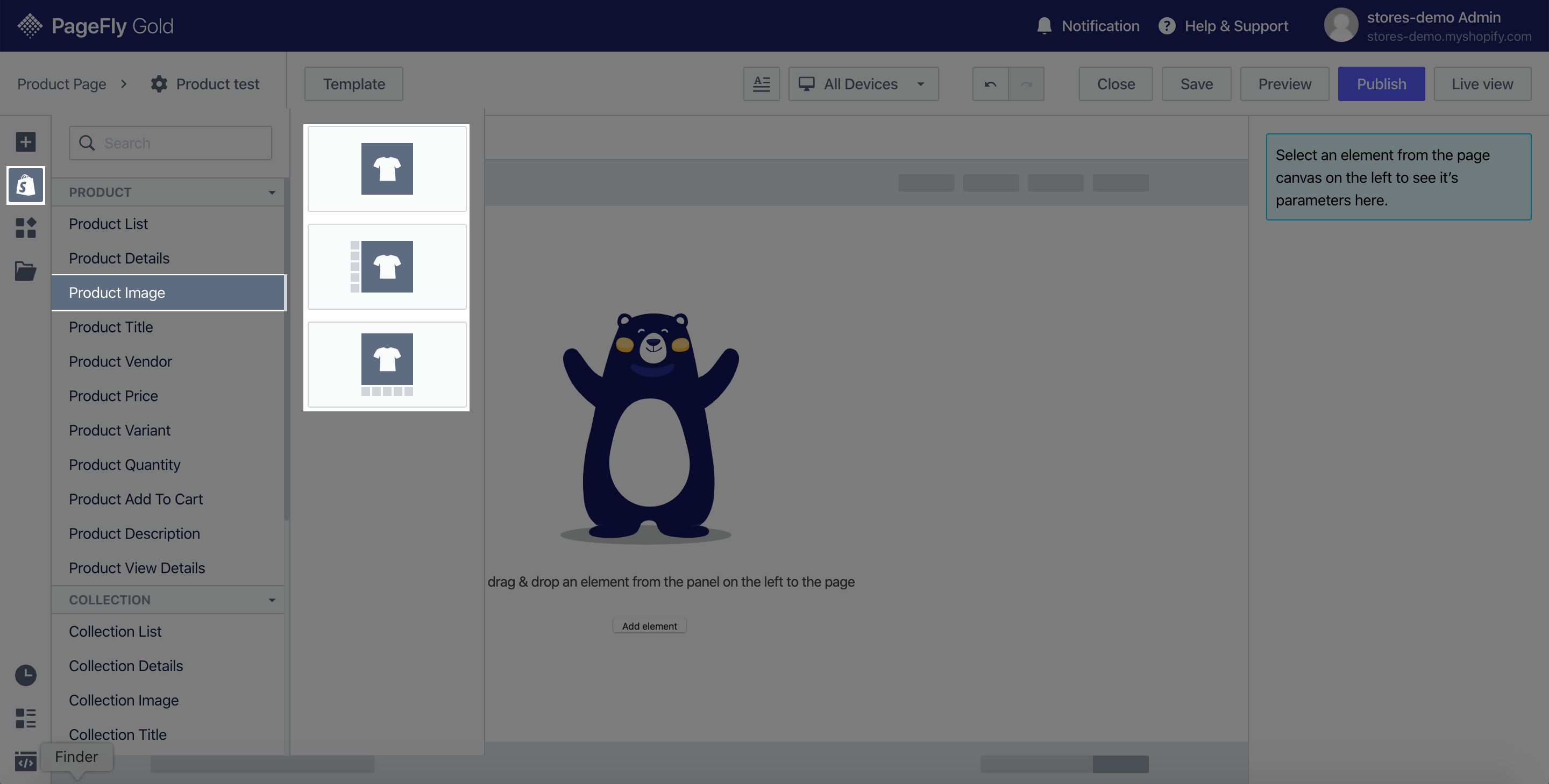Open saved sections folder icon
The height and width of the screenshot is (784, 1549).
tap(25, 270)
